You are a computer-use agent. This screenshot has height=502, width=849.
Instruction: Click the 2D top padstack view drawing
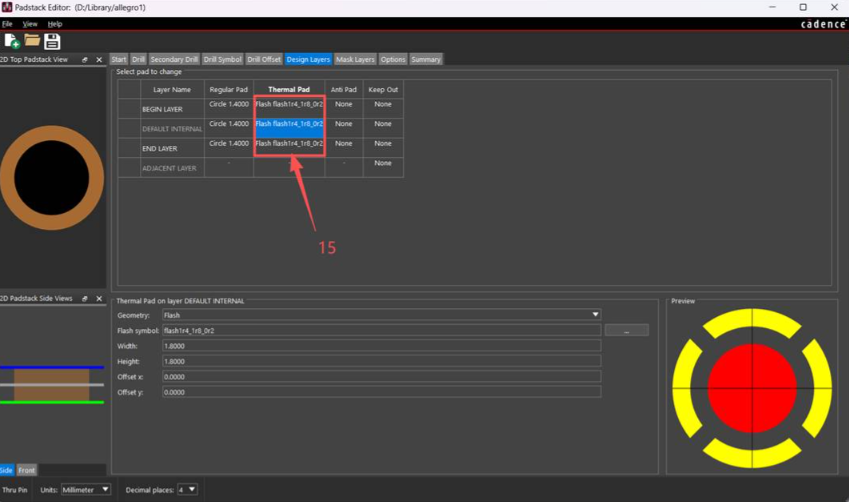[51, 178]
